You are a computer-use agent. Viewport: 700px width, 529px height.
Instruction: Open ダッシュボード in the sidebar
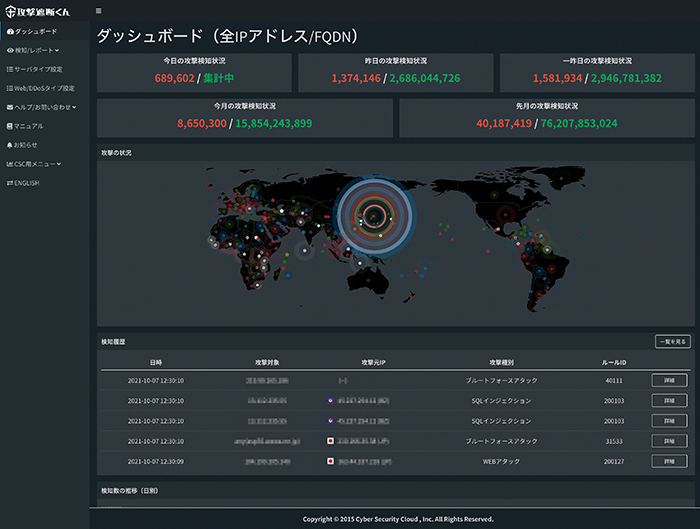pyautogui.click(x=35, y=32)
